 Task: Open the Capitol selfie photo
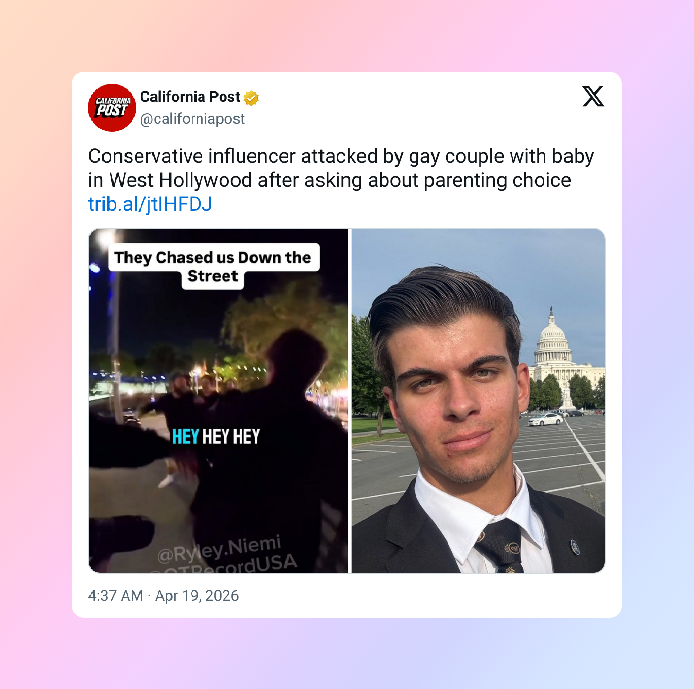click(478, 400)
